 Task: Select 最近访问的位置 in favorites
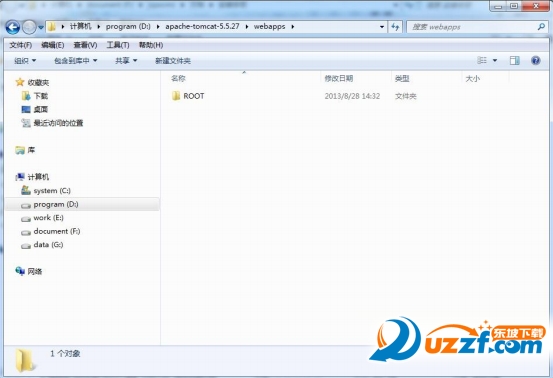[x=58, y=123]
